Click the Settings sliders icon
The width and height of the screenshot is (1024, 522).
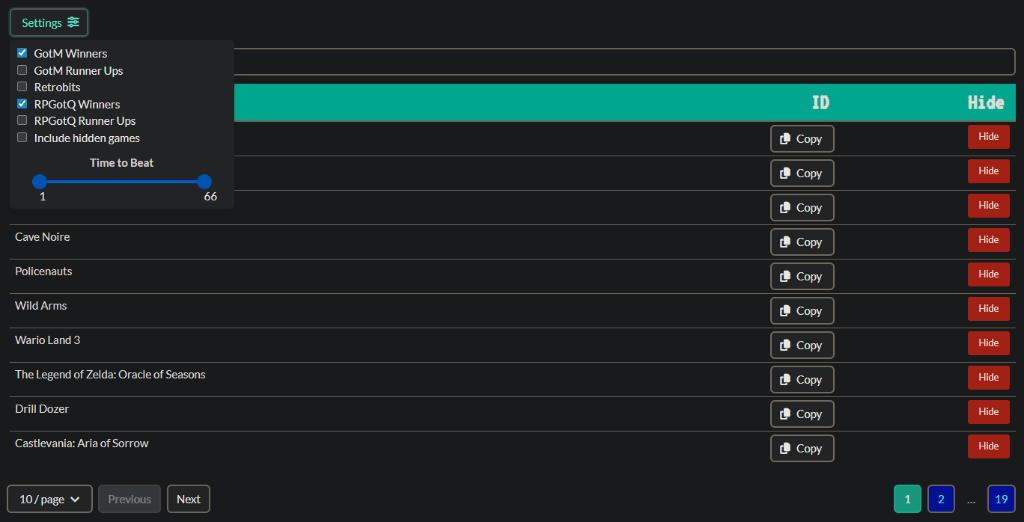click(73, 22)
